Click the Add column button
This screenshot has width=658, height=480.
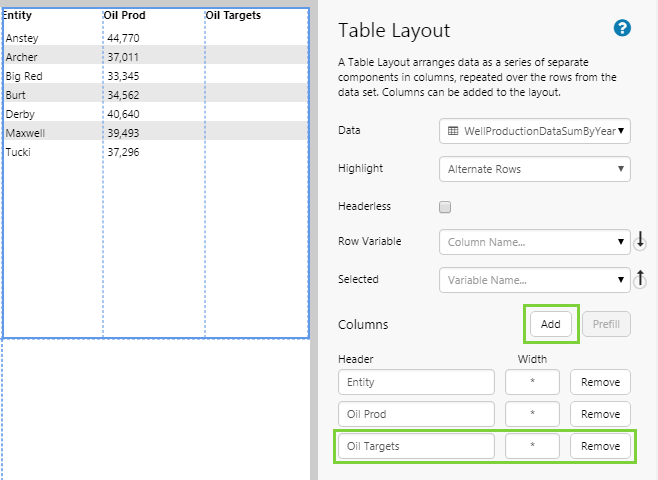[x=550, y=324]
